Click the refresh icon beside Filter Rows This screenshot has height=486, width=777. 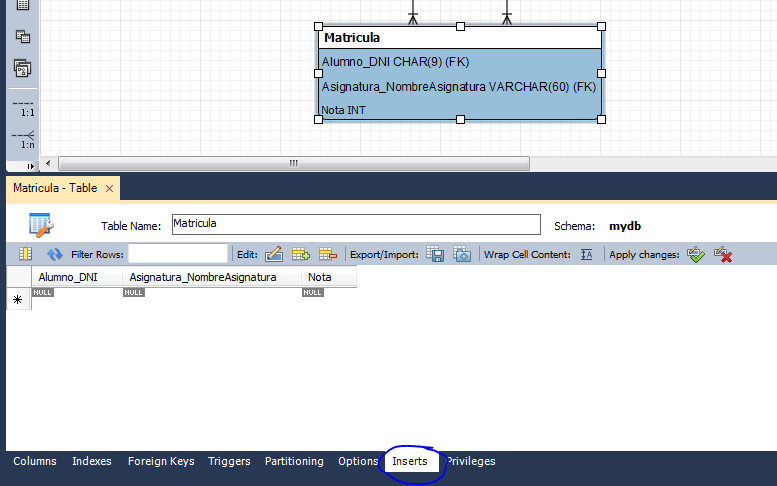[55, 255]
